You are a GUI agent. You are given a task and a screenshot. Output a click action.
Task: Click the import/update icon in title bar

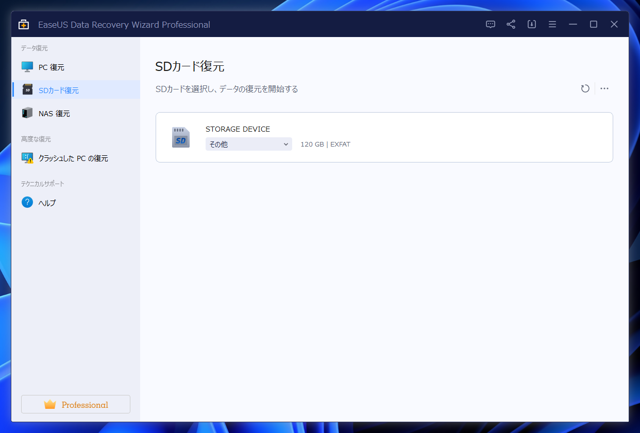[531, 24]
